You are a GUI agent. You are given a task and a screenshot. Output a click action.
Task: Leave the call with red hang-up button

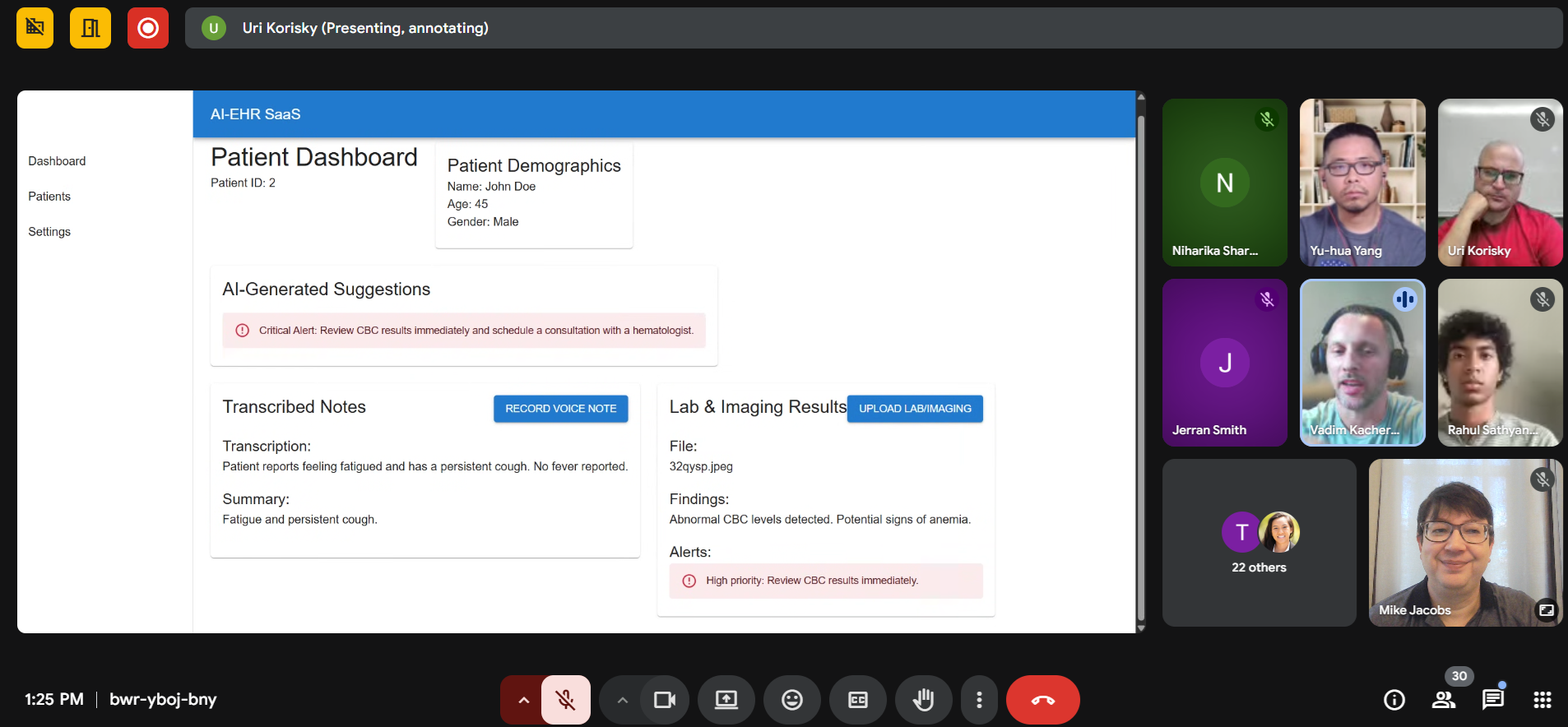pyautogui.click(x=1043, y=700)
